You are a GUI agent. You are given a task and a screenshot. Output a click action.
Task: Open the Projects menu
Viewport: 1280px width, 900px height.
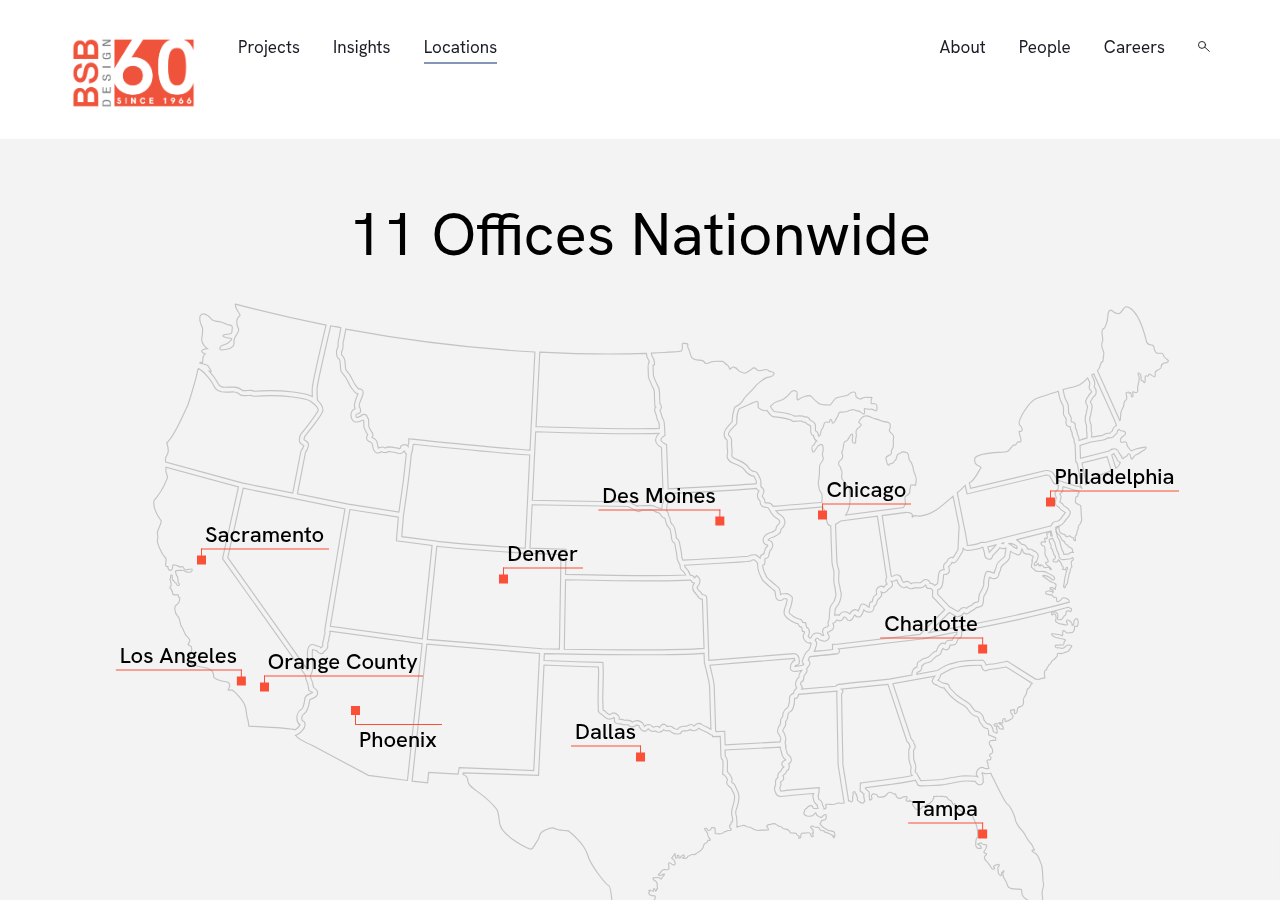pos(268,45)
